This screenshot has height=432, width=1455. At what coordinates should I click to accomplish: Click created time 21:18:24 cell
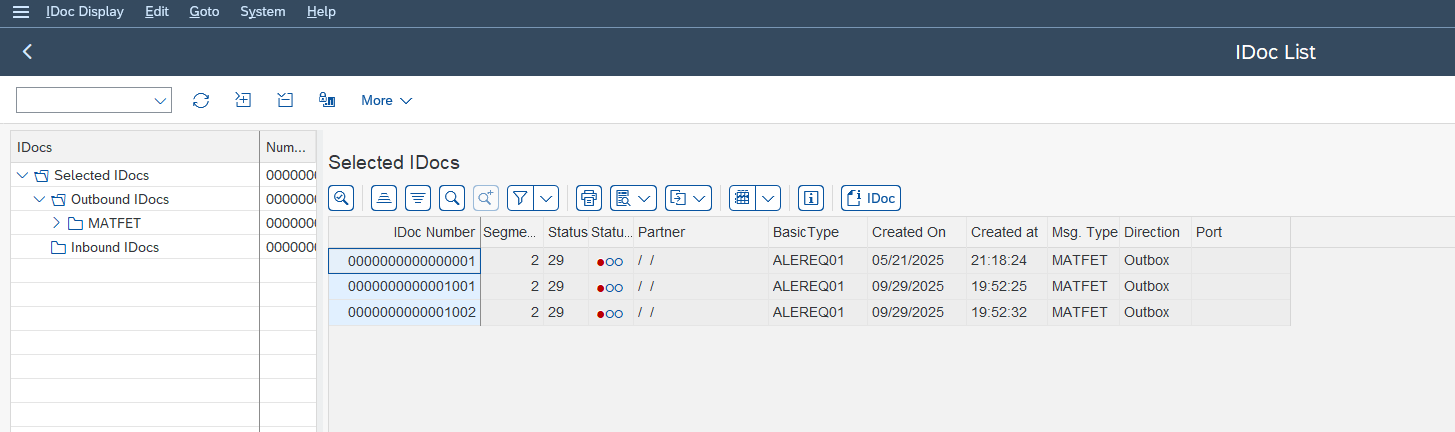pos(1007,261)
